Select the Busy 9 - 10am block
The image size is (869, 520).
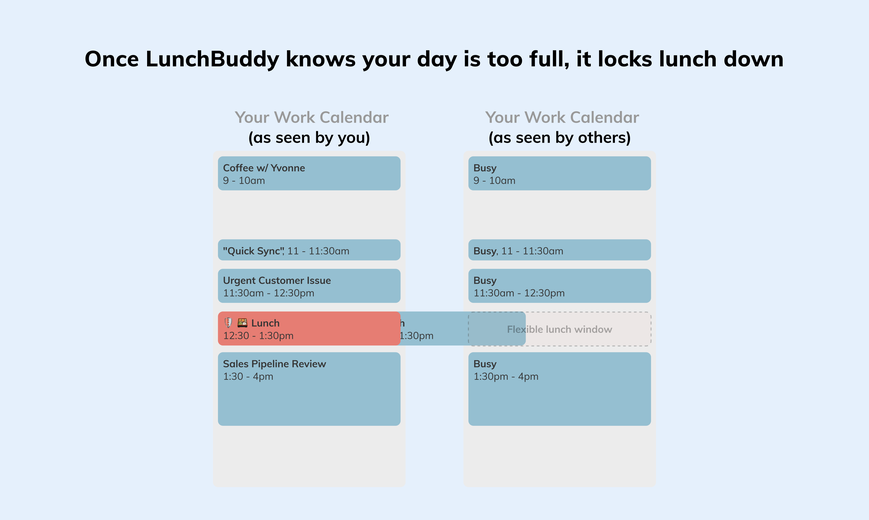560,174
